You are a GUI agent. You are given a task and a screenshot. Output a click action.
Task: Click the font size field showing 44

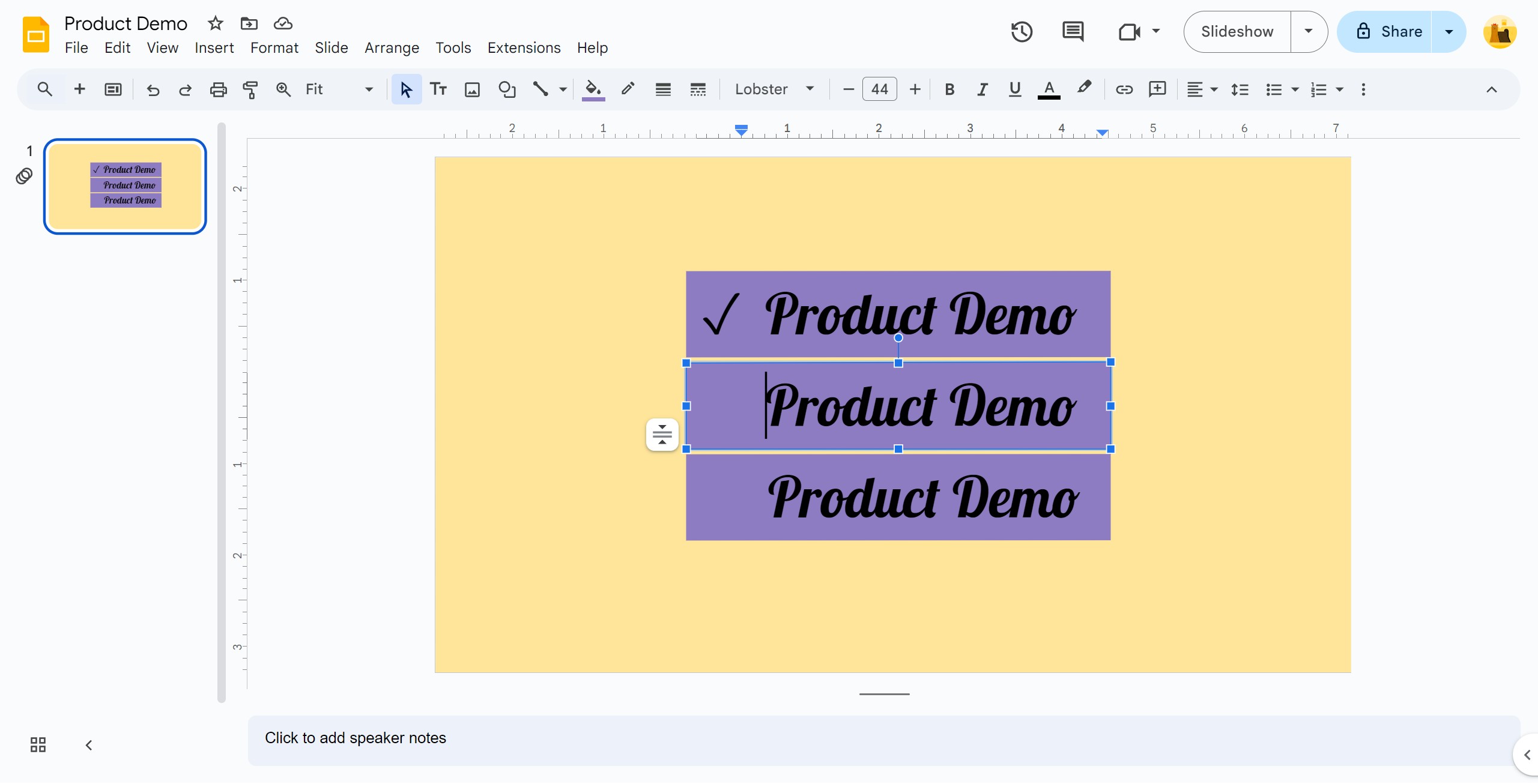(880, 89)
